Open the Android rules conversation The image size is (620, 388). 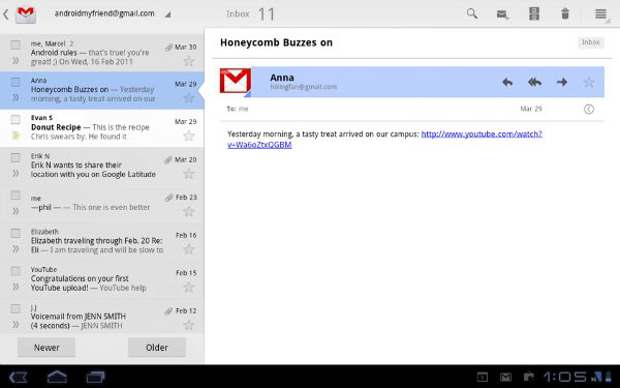tap(102, 53)
